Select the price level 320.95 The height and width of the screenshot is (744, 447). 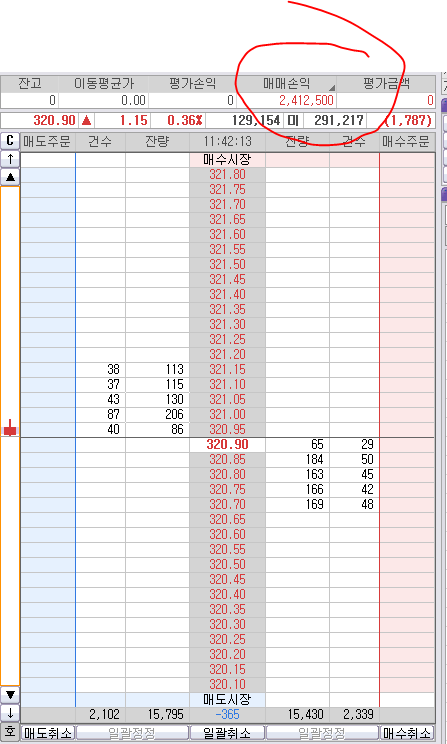(227, 429)
